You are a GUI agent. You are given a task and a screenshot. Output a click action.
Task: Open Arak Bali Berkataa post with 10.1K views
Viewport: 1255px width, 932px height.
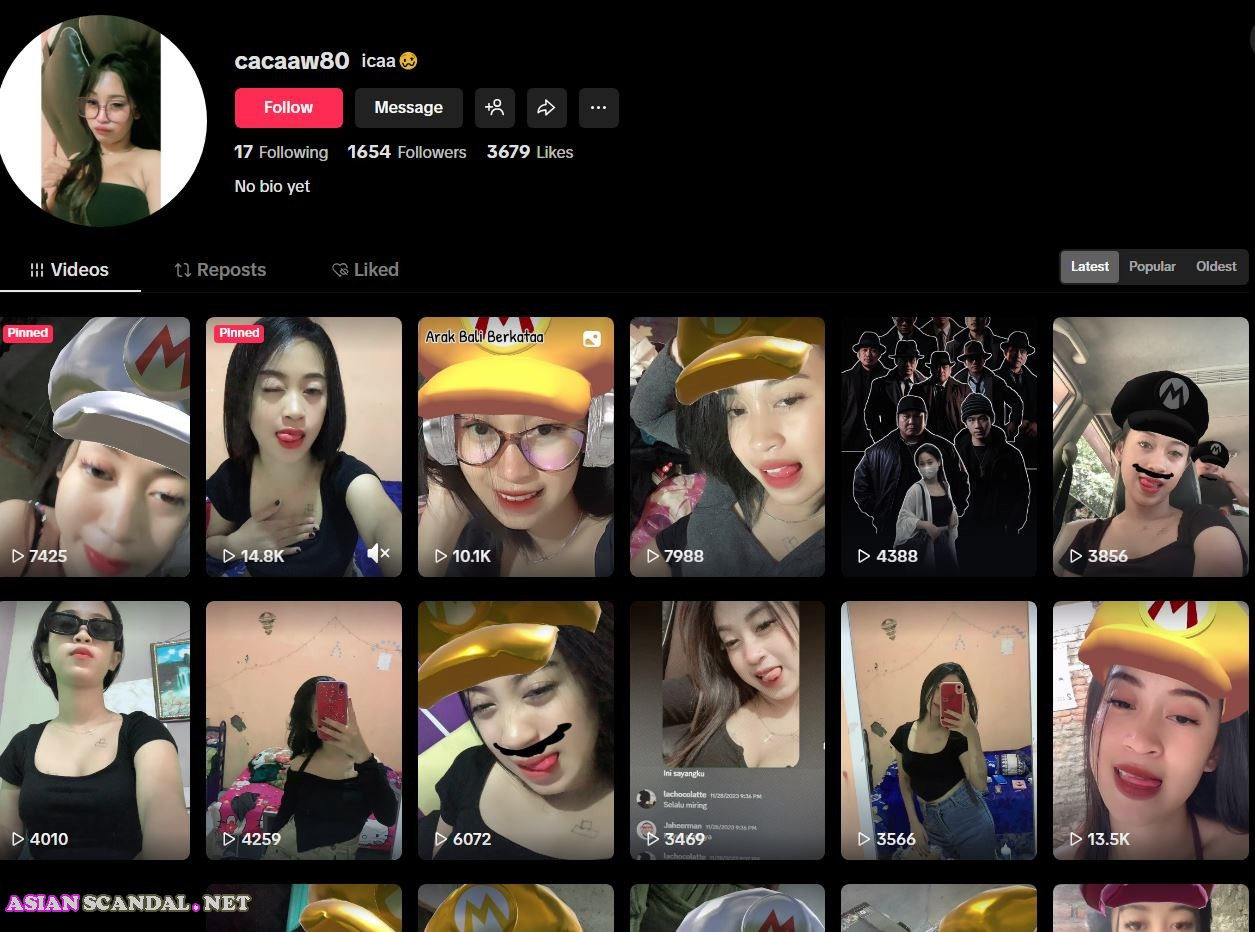(516, 447)
